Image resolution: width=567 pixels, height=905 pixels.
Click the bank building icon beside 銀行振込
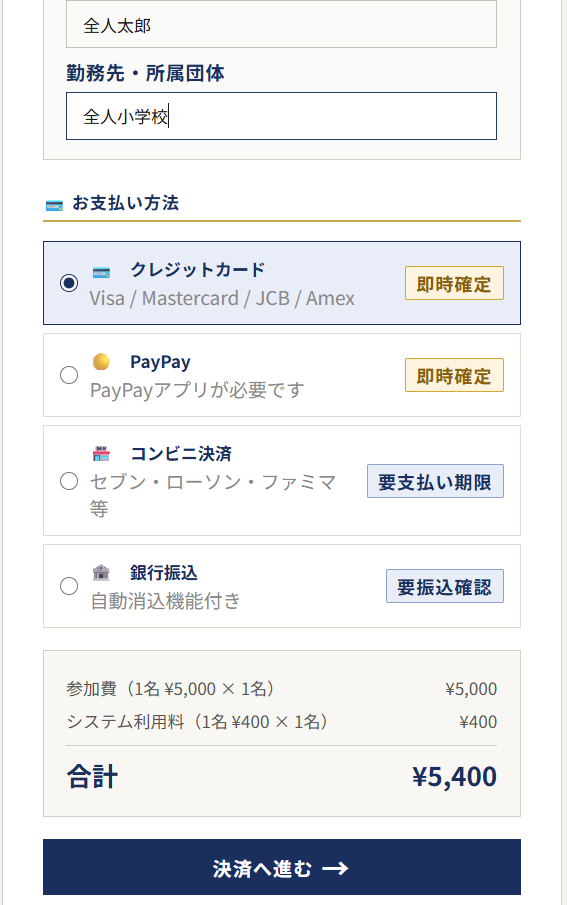coord(101,573)
